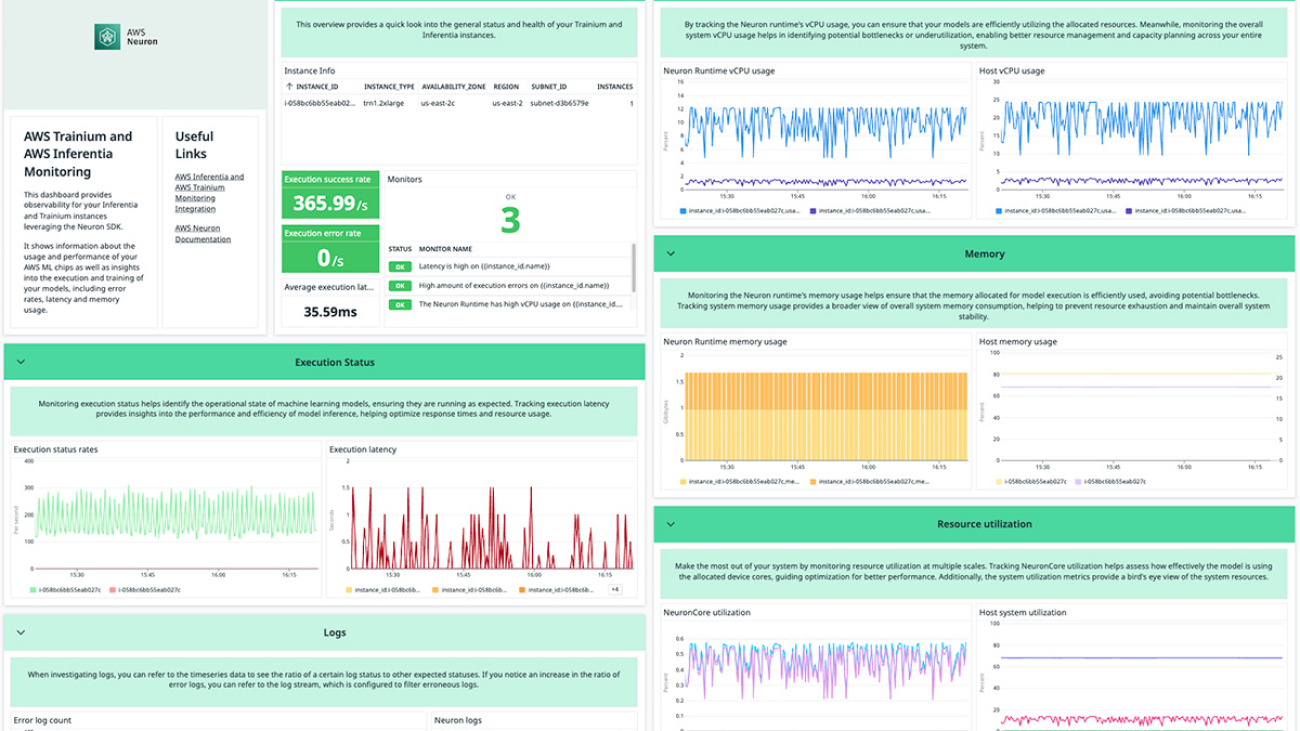
Task: Open the 'High amount of execution errors' monitor
Action: 512,286
